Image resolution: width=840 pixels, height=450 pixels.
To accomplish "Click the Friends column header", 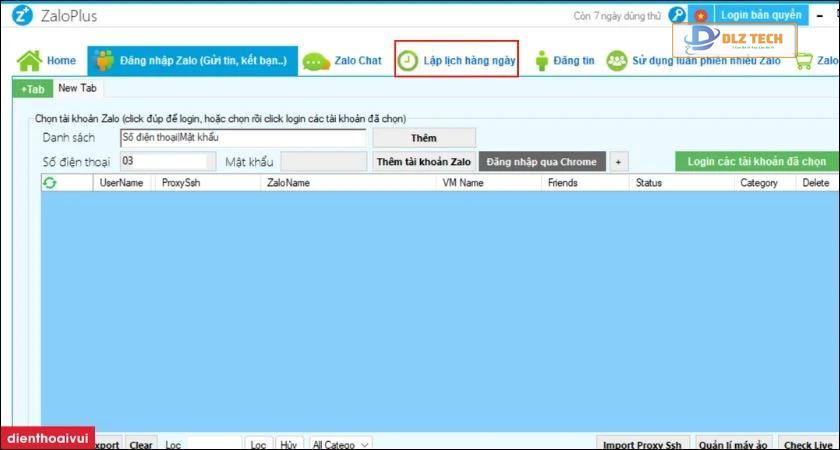I will tap(562, 183).
